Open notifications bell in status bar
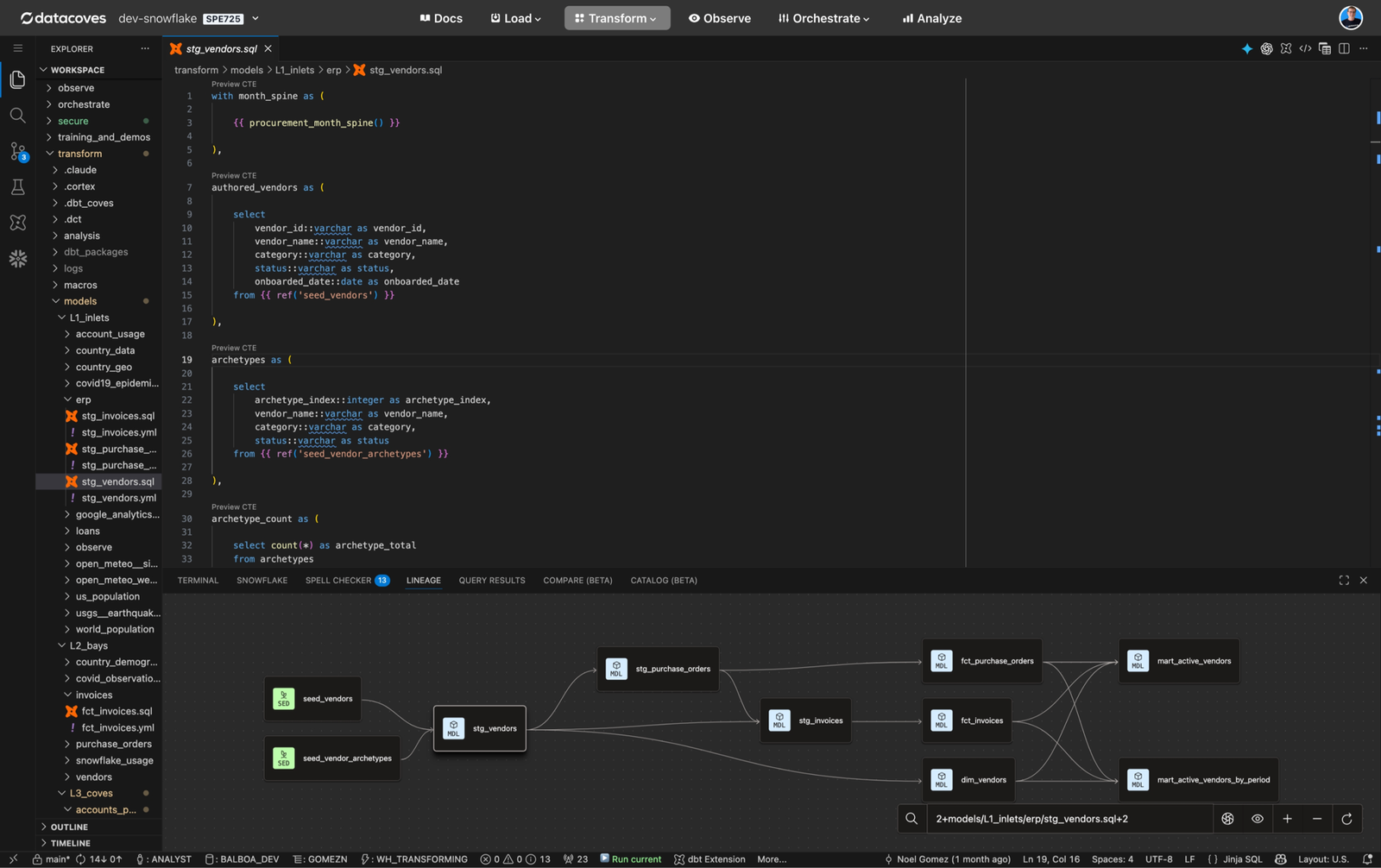Image resolution: width=1381 pixels, height=868 pixels. [x=1367, y=859]
